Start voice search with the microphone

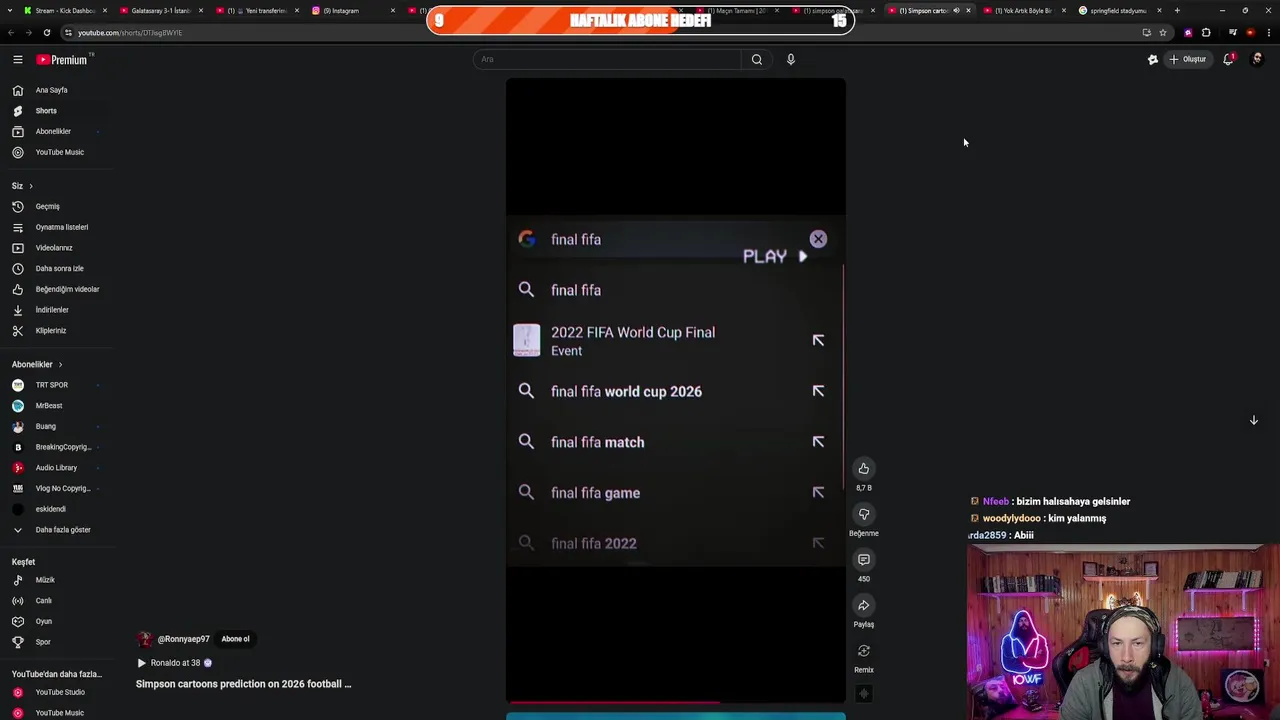click(x=791, y=59)
